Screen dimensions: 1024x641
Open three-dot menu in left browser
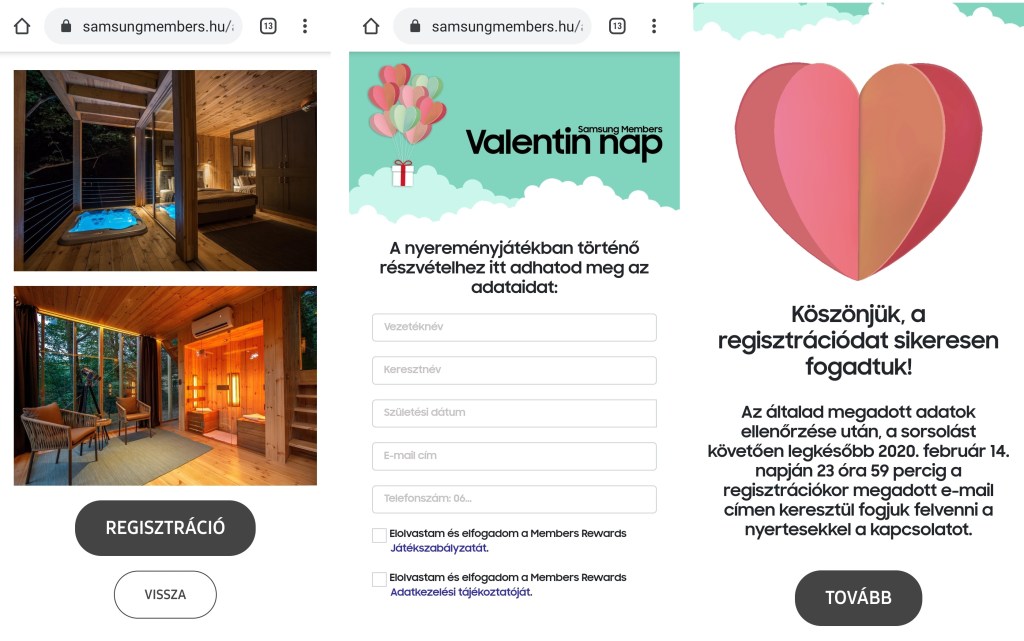(305, 26)
